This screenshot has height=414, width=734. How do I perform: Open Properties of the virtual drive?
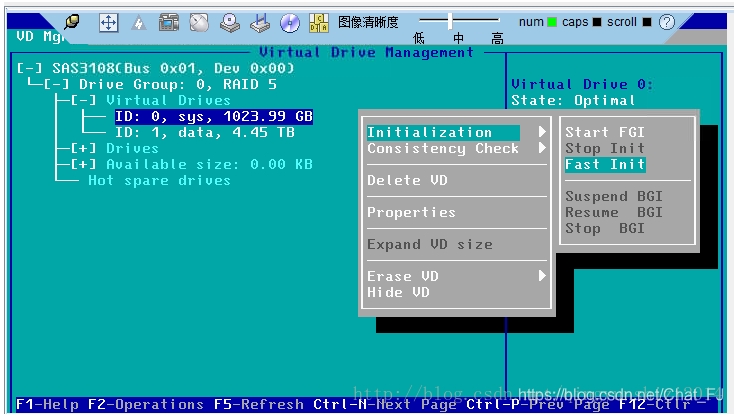[411, 212]
